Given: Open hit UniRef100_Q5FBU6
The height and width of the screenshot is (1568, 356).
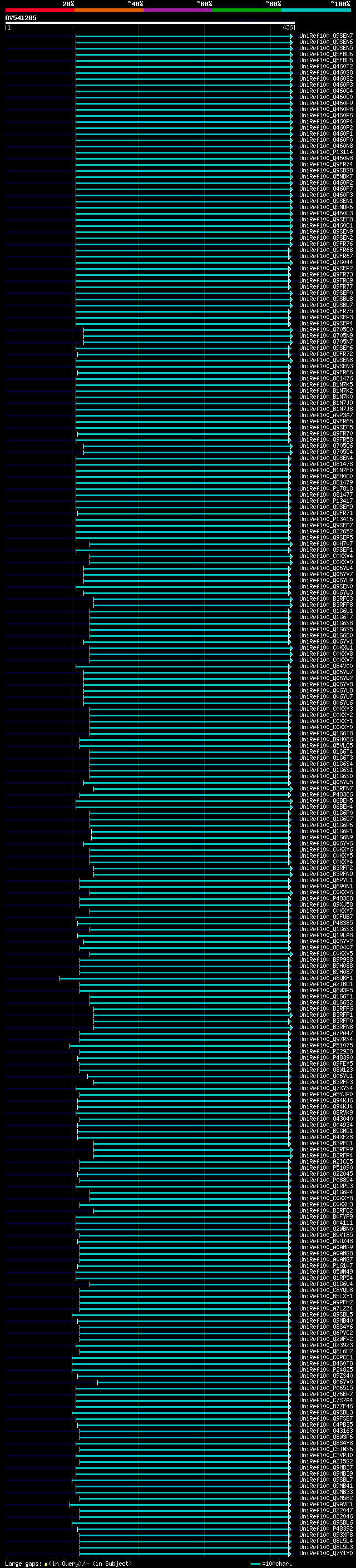Looking at the screenshot, I should 325,54.
